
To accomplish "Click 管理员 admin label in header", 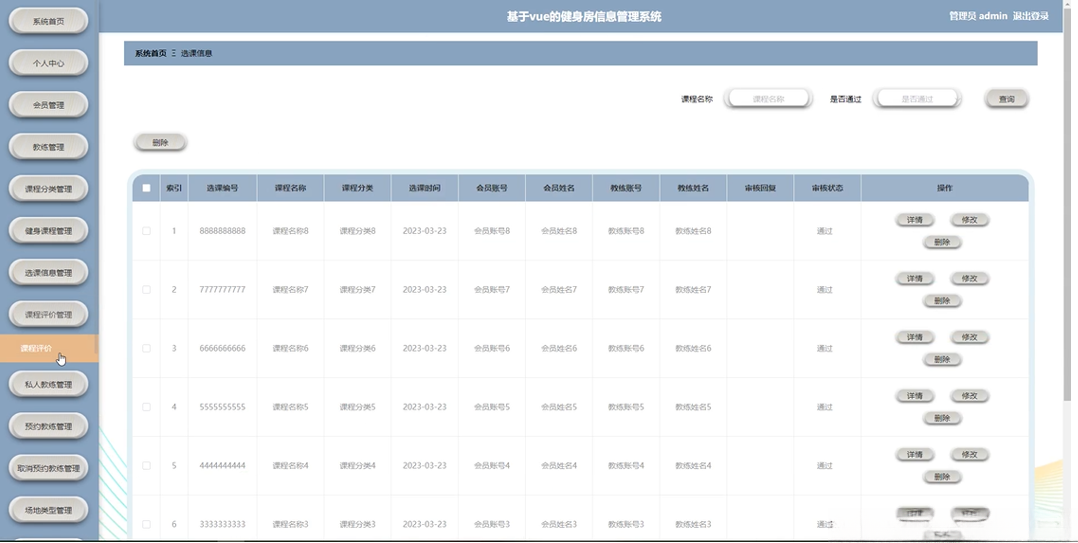I will pyautogui.click(x=978, y=16).
